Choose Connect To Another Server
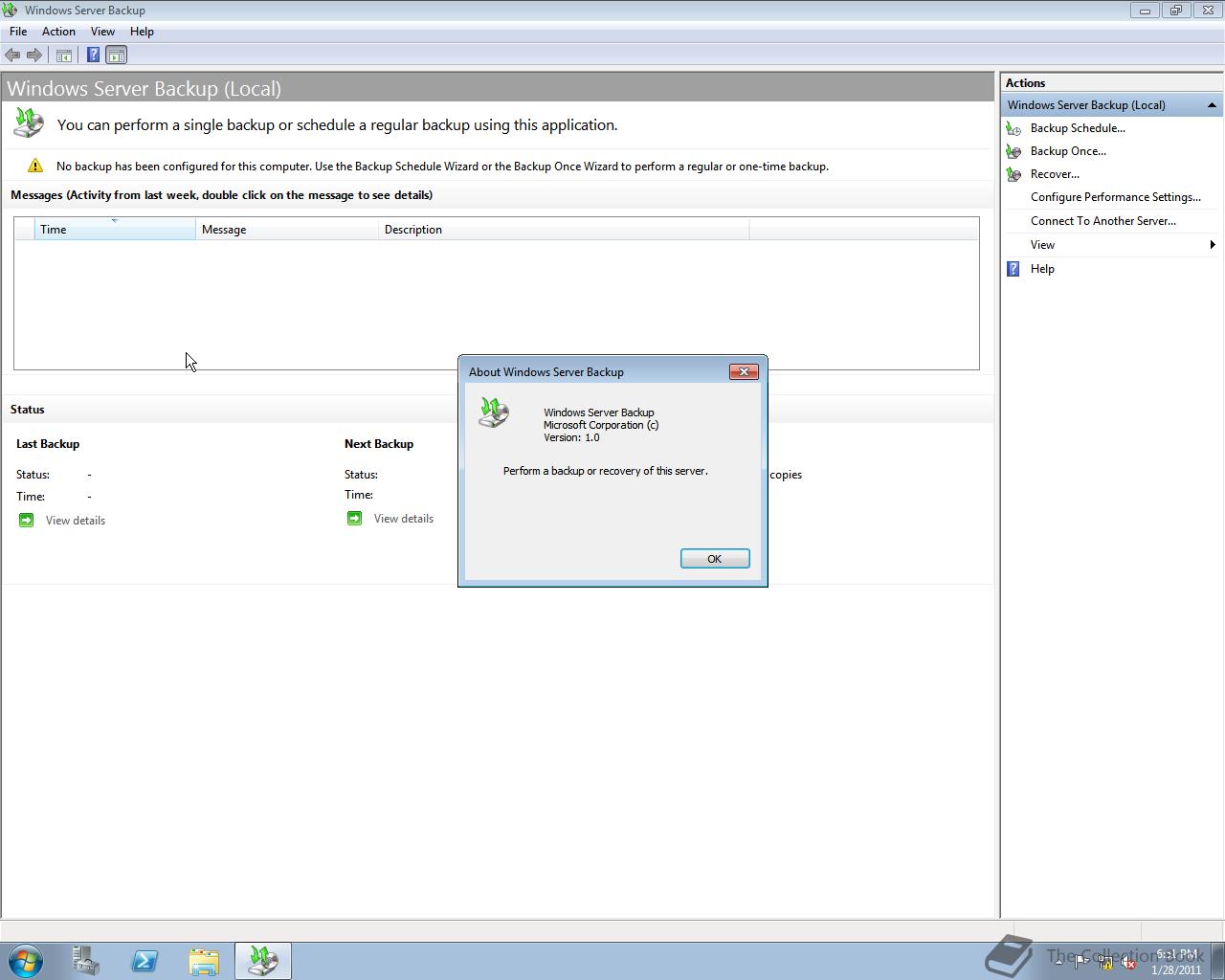 pyautogui.click(x=1103, y=221)
